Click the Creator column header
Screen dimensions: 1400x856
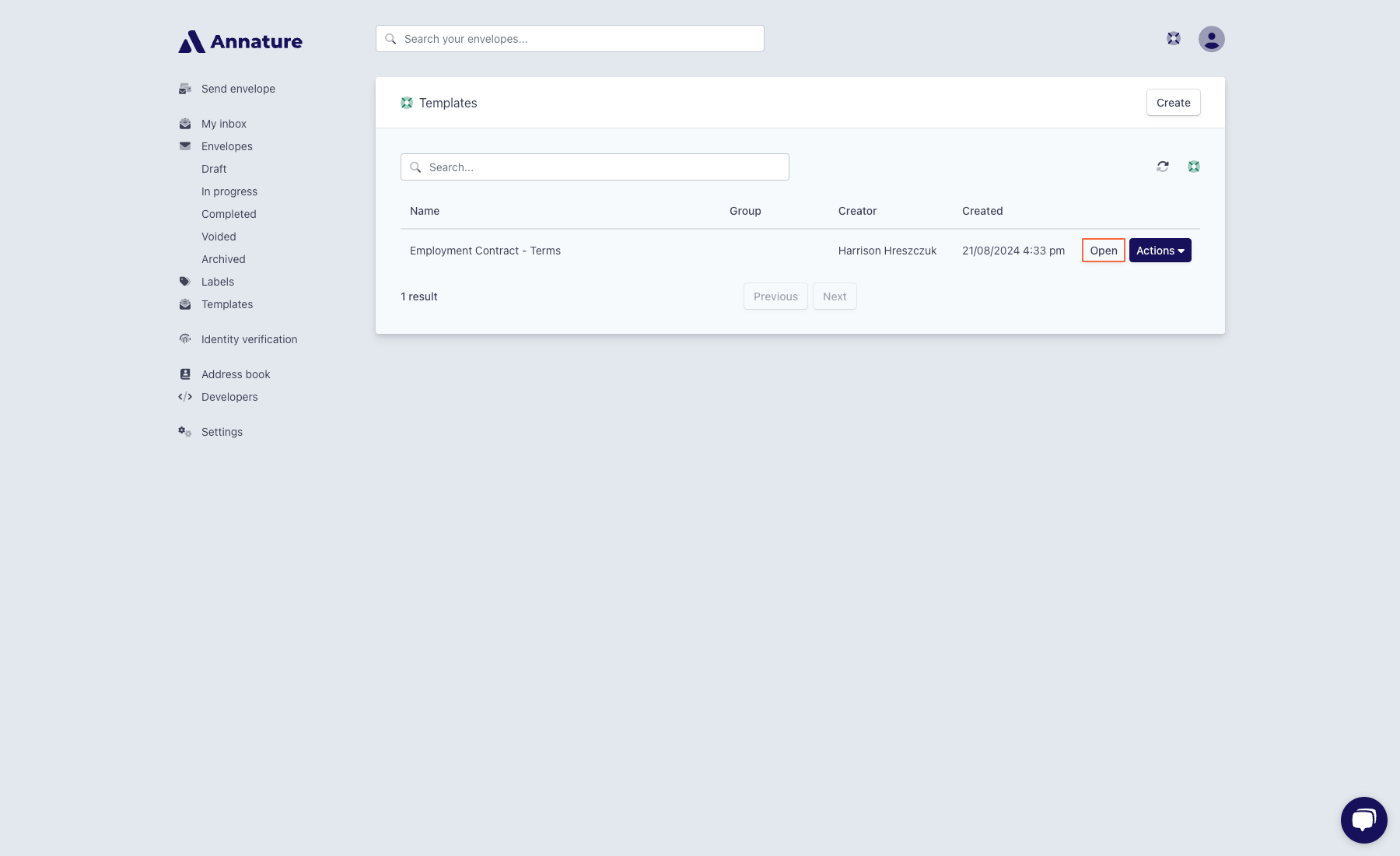tap(857, 211)
